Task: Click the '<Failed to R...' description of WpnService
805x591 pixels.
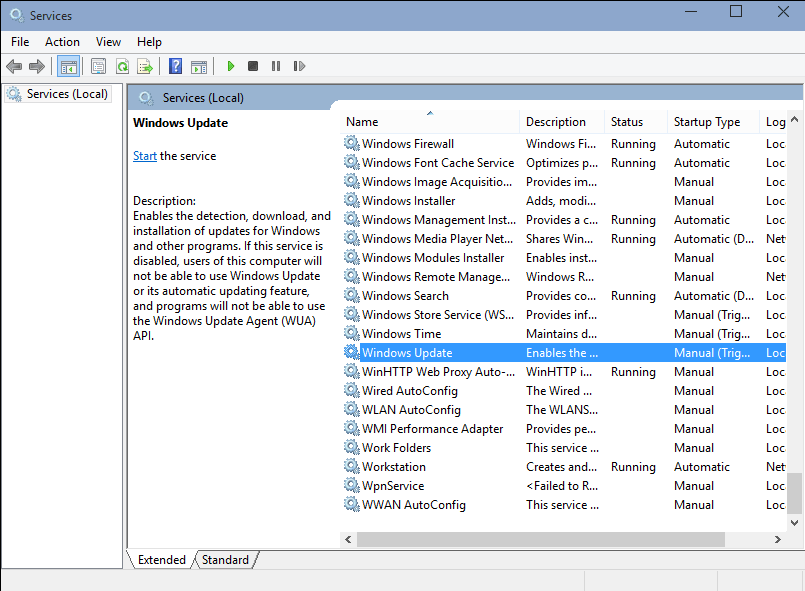Action: click(562, 486)
